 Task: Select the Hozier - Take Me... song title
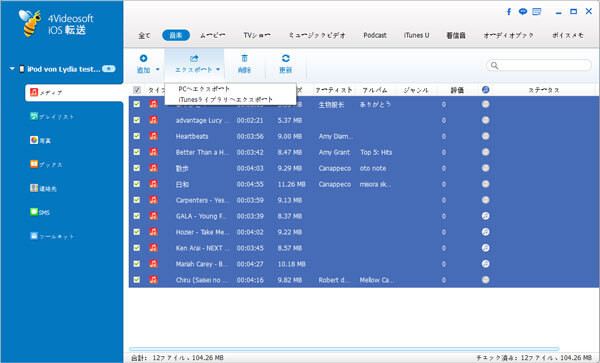coord(202,232)
